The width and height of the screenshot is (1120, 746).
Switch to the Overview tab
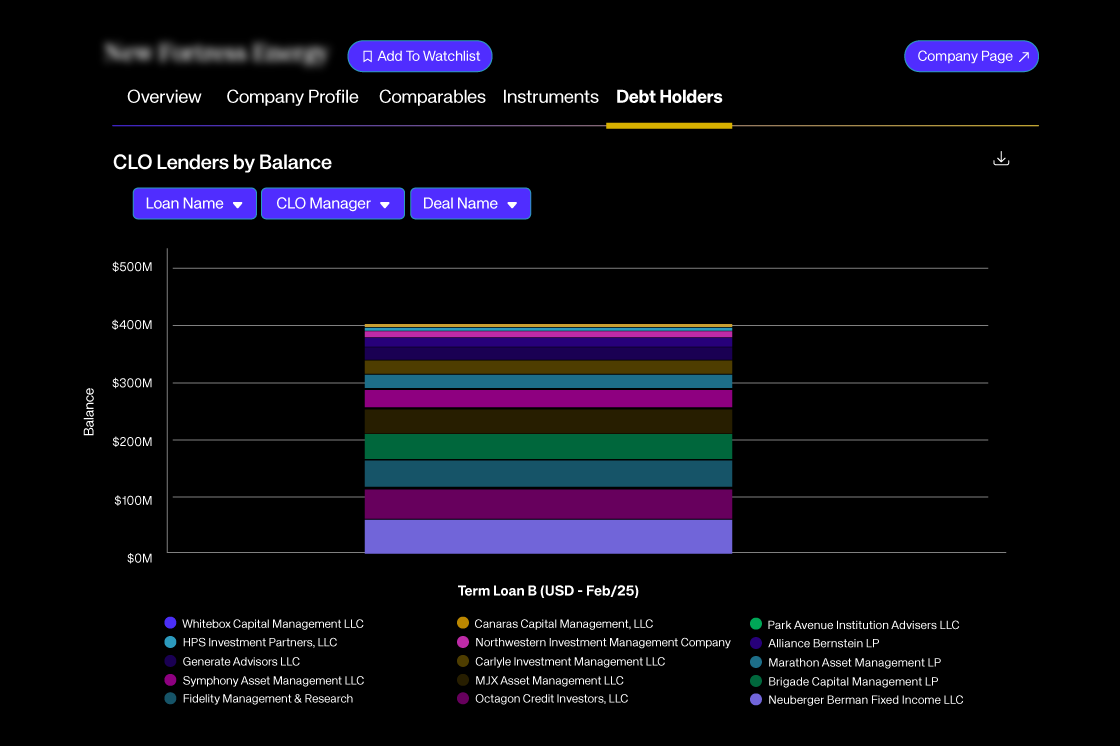(164, 97)
